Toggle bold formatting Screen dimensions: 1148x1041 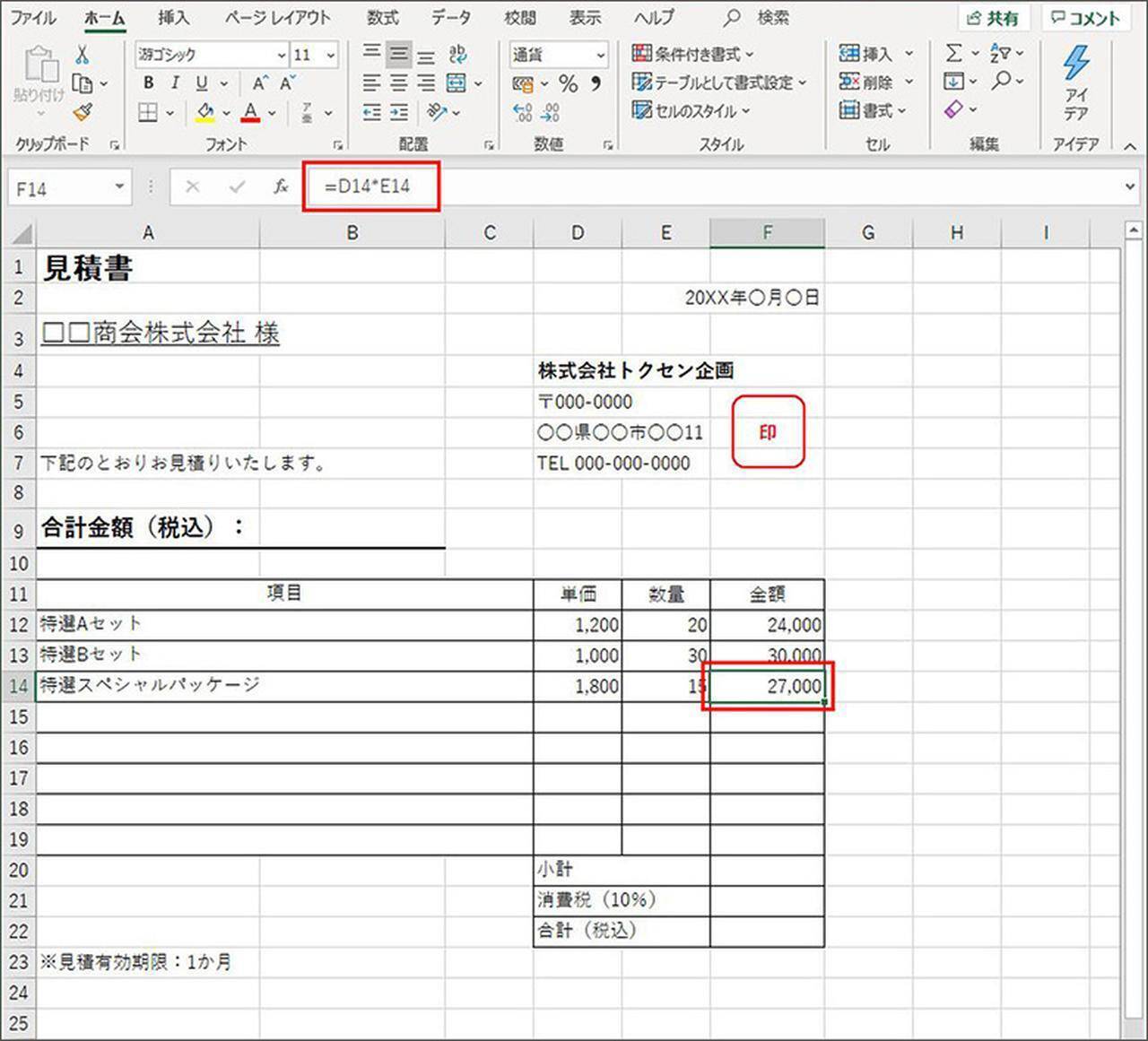149,83
